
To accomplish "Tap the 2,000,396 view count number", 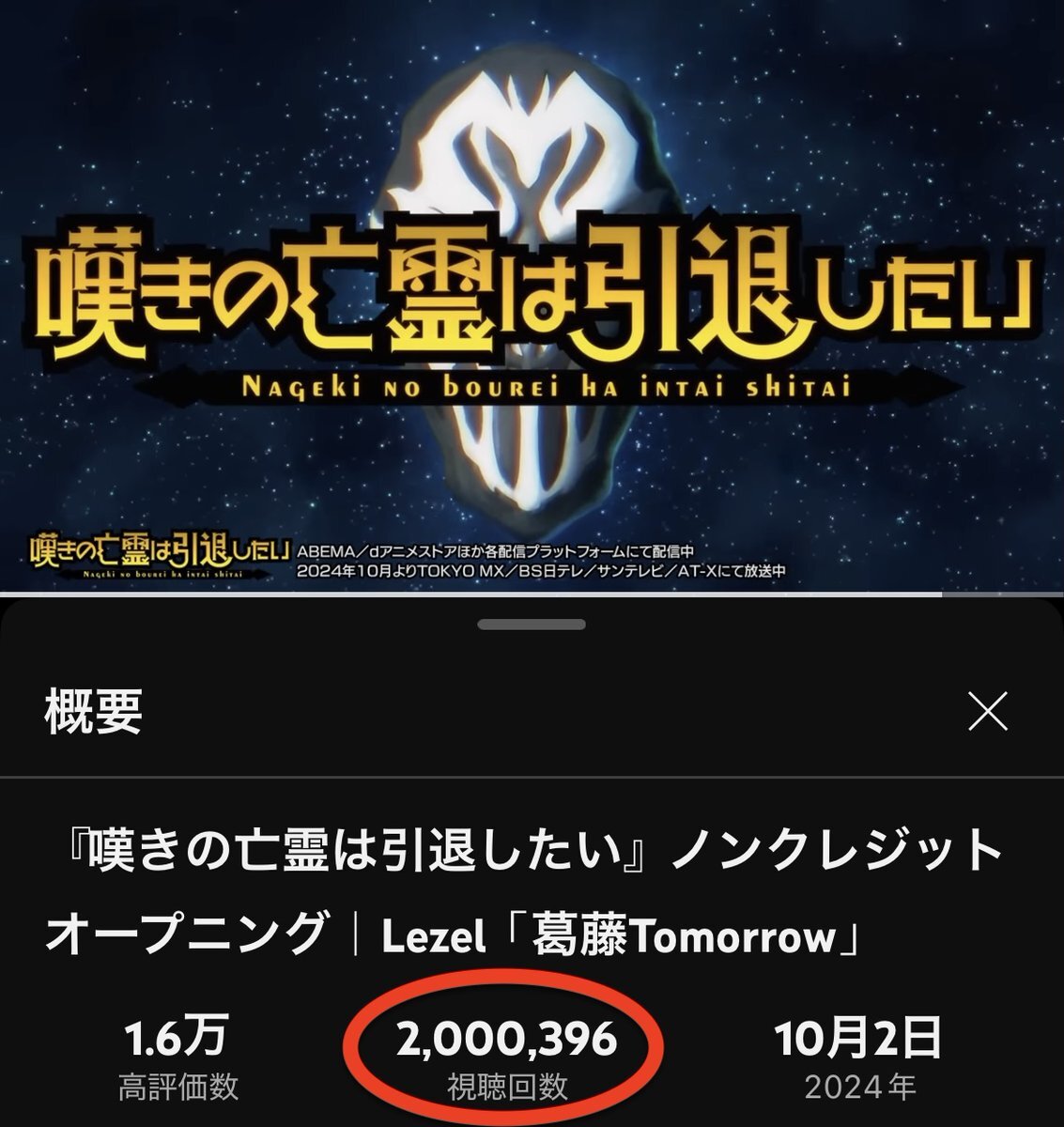I will (x=506, y=1039).
